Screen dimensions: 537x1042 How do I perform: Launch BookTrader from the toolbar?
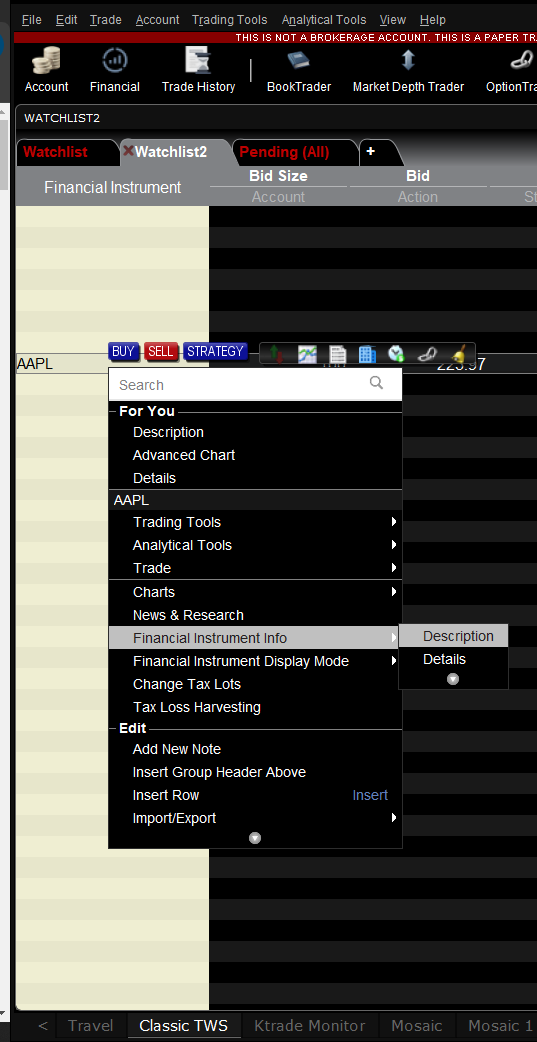[x=298, y=70]
